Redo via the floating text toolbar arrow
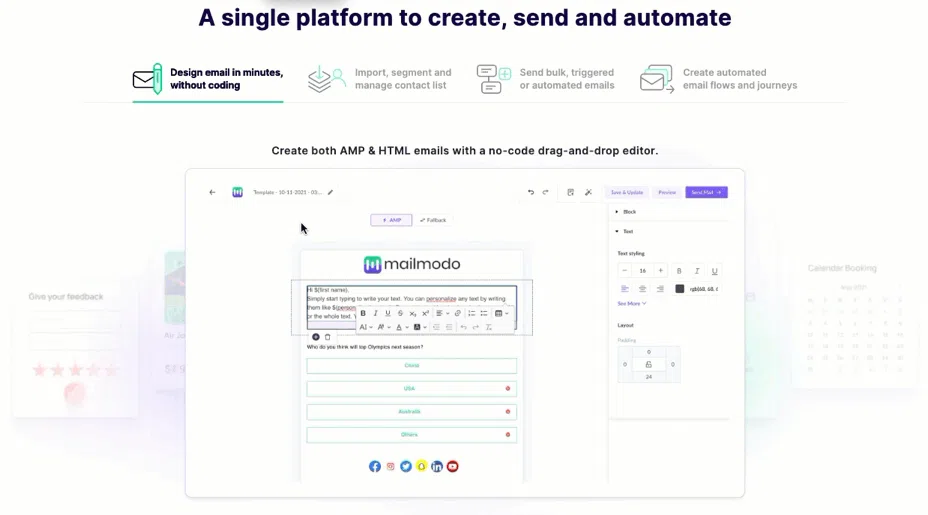Screen dimensions: 928x515 coord(476,327)
